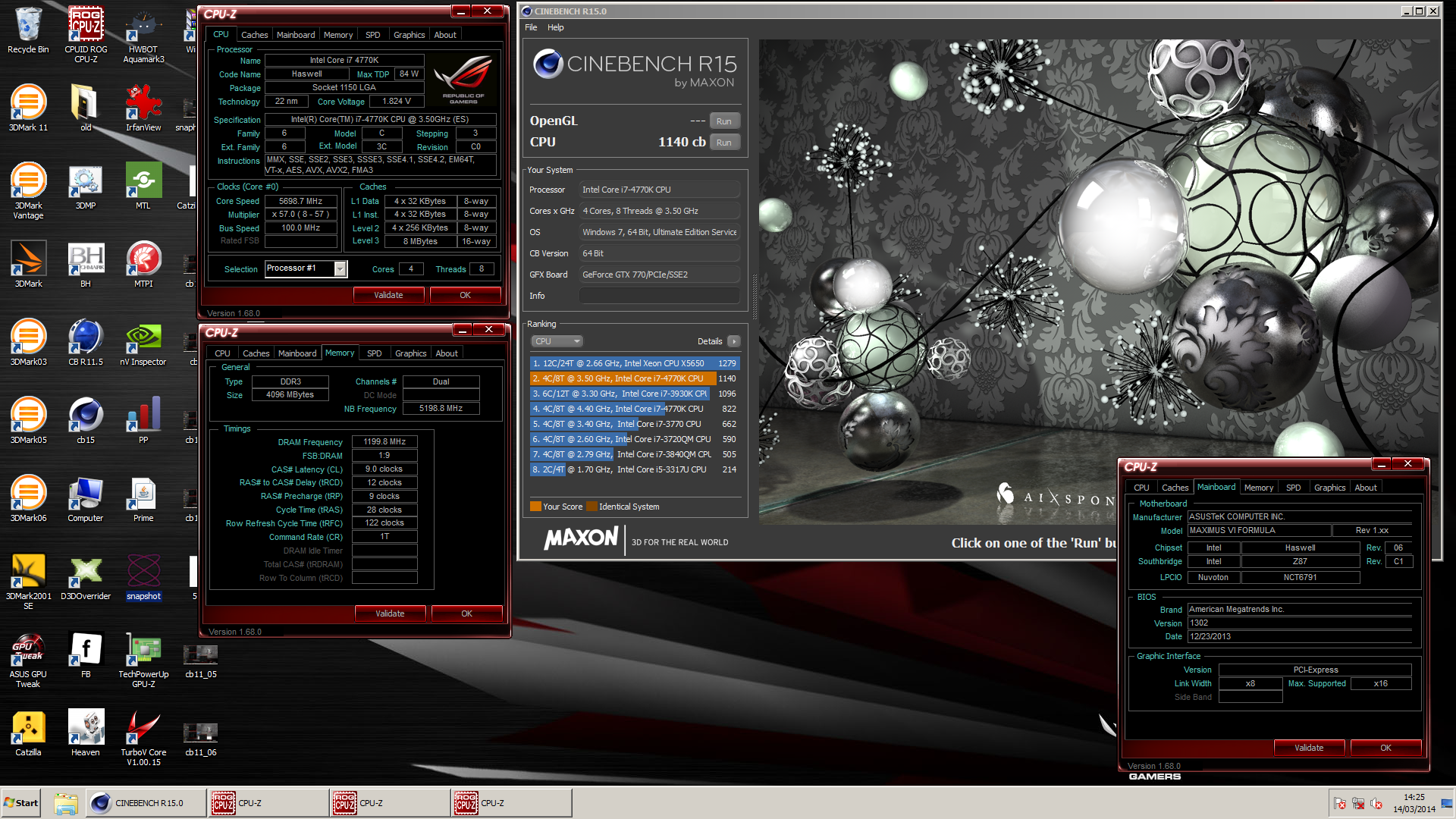Image resolution: width=1456 pixels, height=819 pixels.
Task: Launch Prime desktop shortcut
Action: (x=143, y=499)
